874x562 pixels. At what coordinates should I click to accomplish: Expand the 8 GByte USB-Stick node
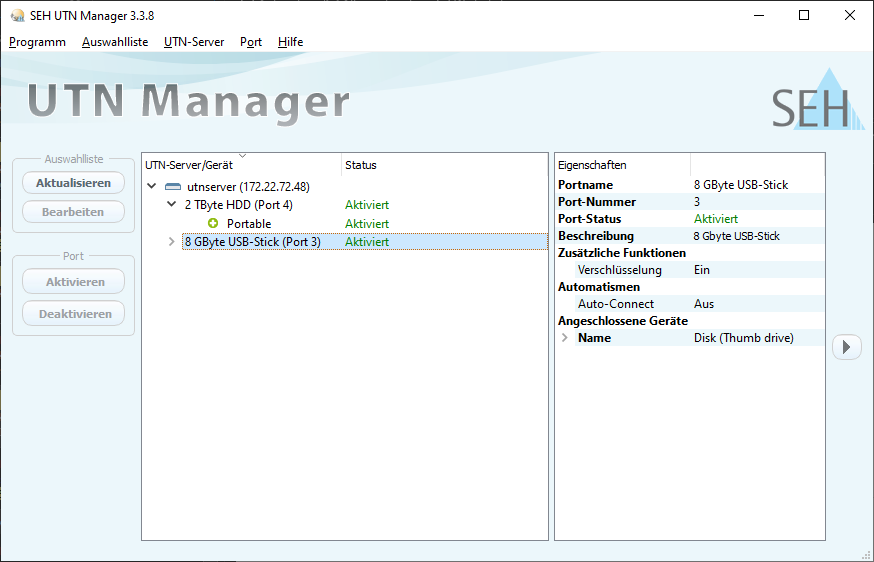(x=172, y=242)
